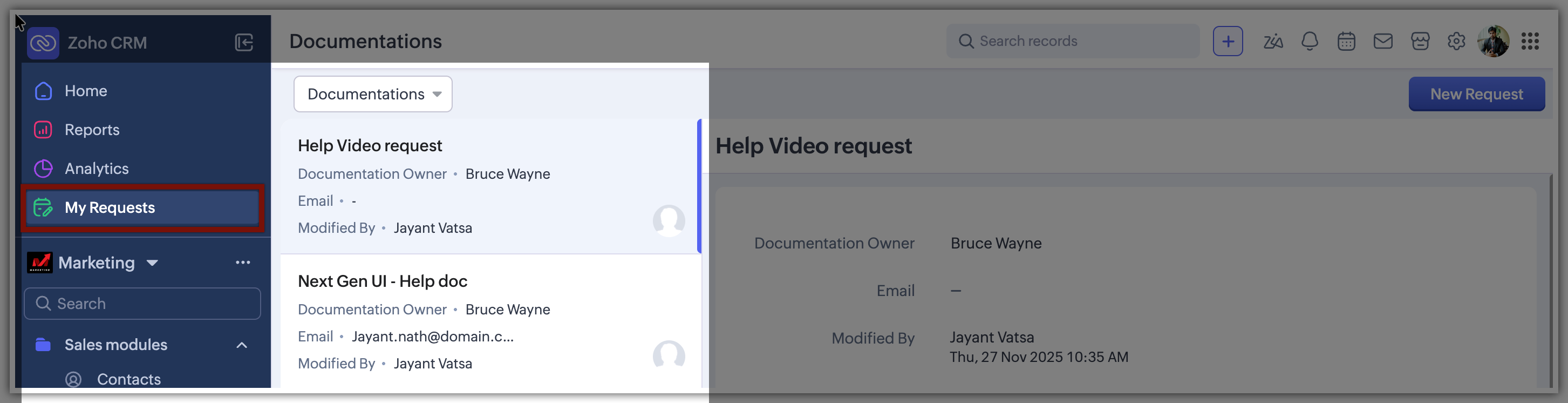The image size is (1568, 403).
Task: Open Reports from the sidebar
Action: pyautogui.click(x=92, y=130)
